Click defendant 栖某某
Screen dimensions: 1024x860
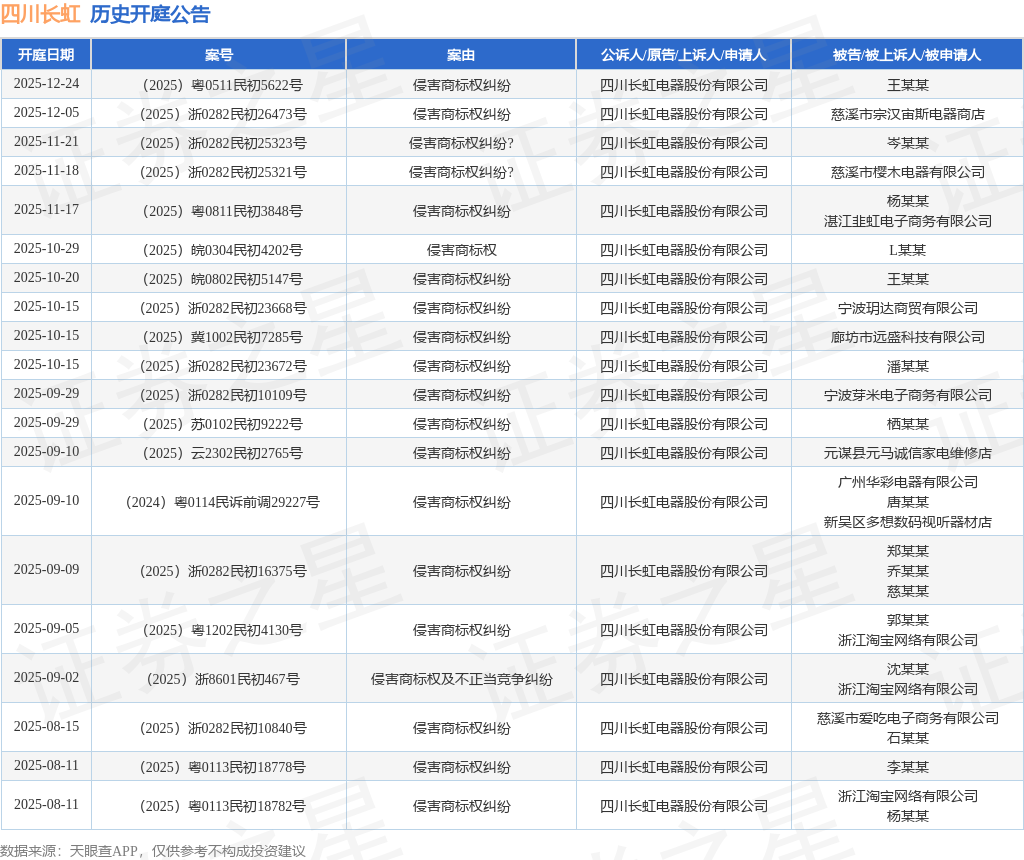pyautogui.click(x=908, y=424)
